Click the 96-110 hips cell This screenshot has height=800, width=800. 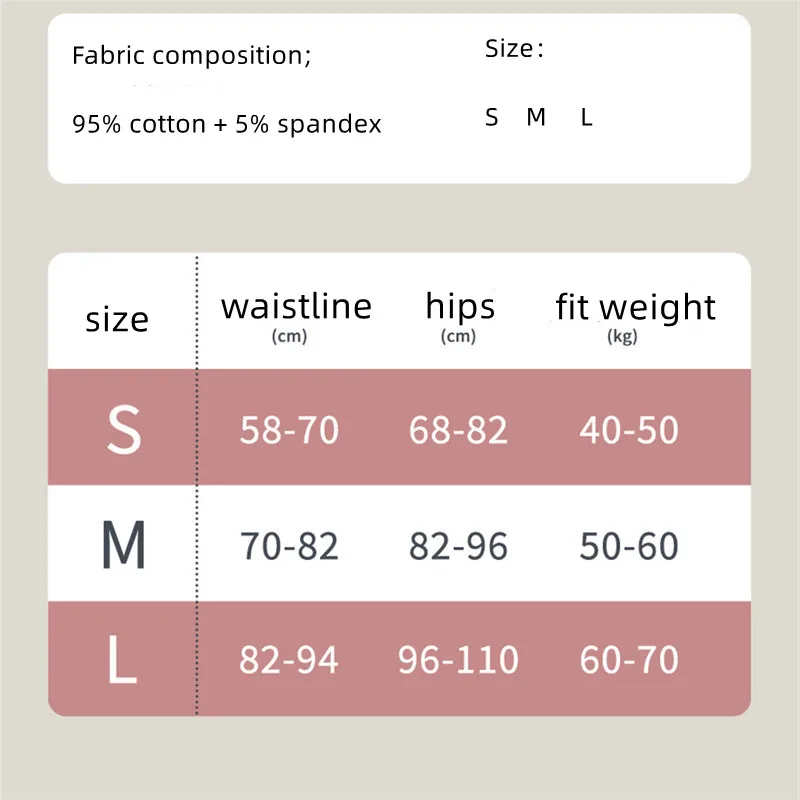[x=458, y=660]
